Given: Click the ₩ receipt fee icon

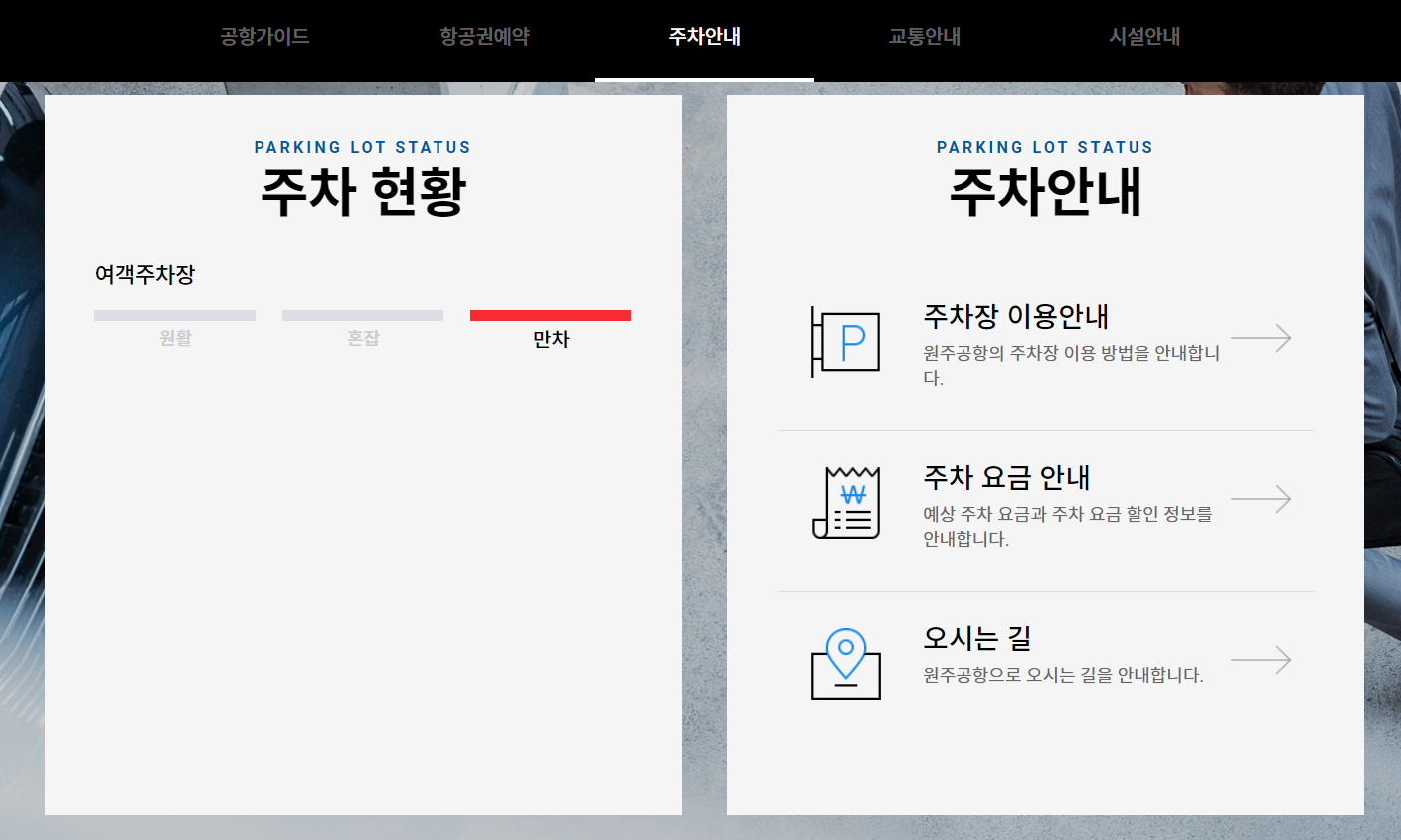Looking at the screenshot, I should click(845, 502).
